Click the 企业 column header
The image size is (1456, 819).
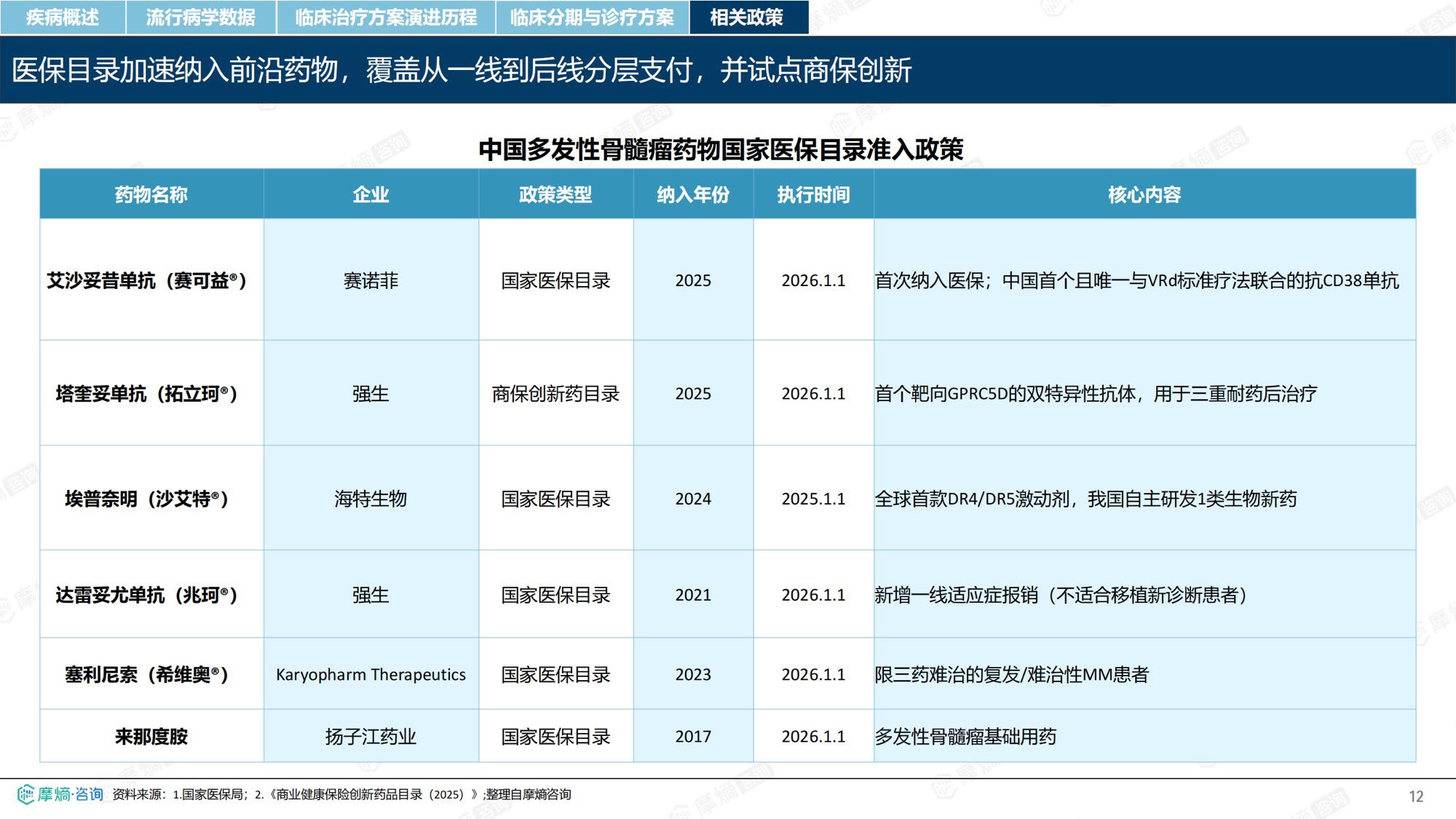(x=371, y=194)
